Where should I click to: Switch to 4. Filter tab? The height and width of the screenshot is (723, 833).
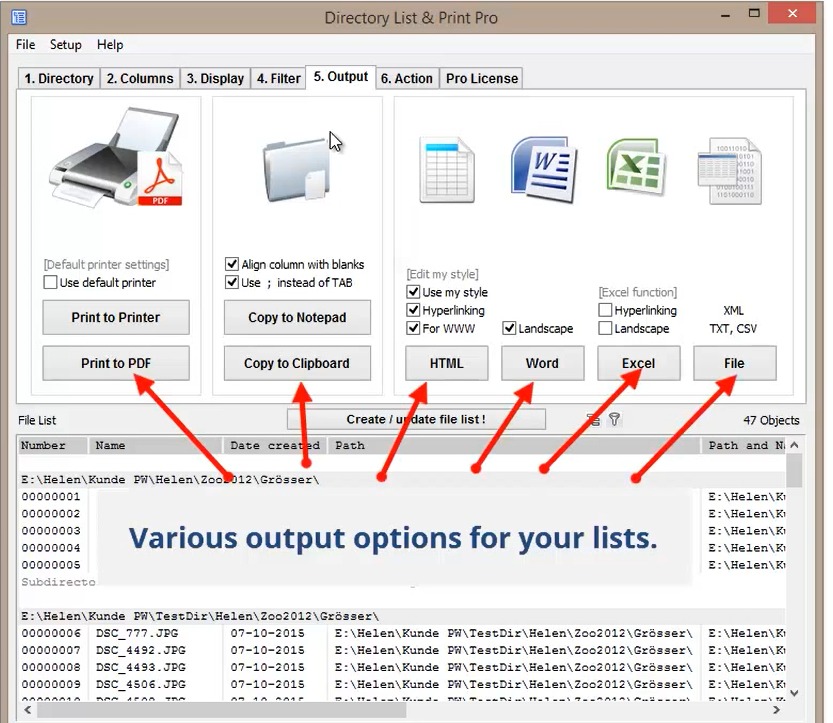[x=278, y=79]
